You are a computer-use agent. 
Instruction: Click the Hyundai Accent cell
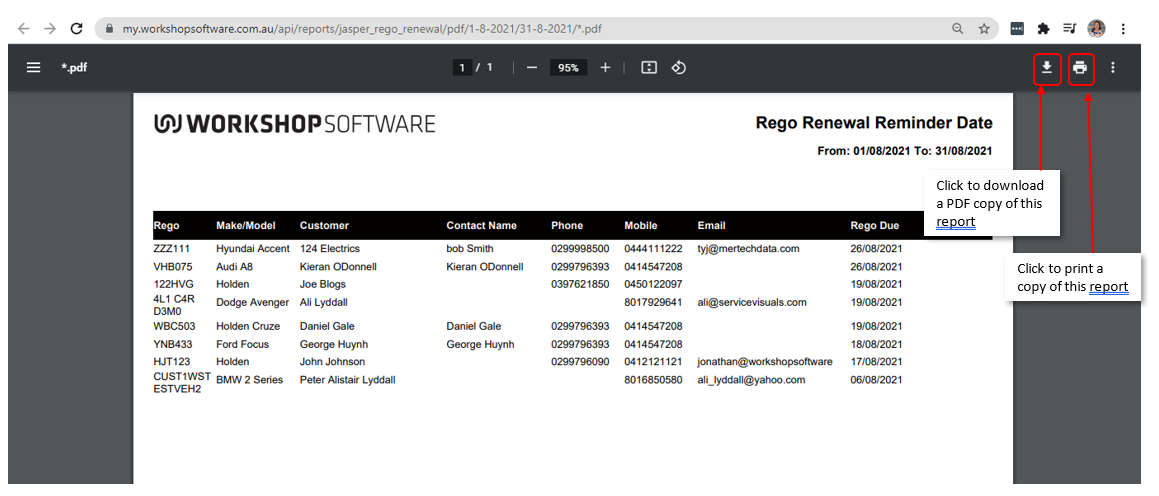point(253,249)
